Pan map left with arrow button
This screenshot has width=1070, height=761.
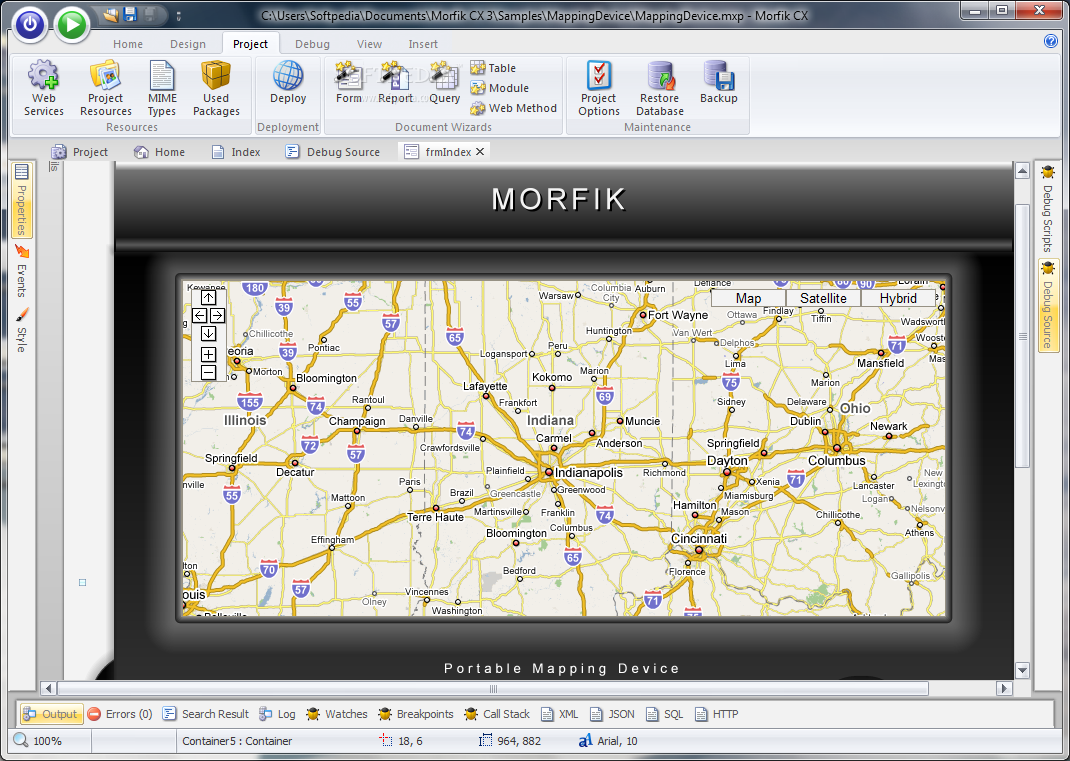tap(199, 315)
